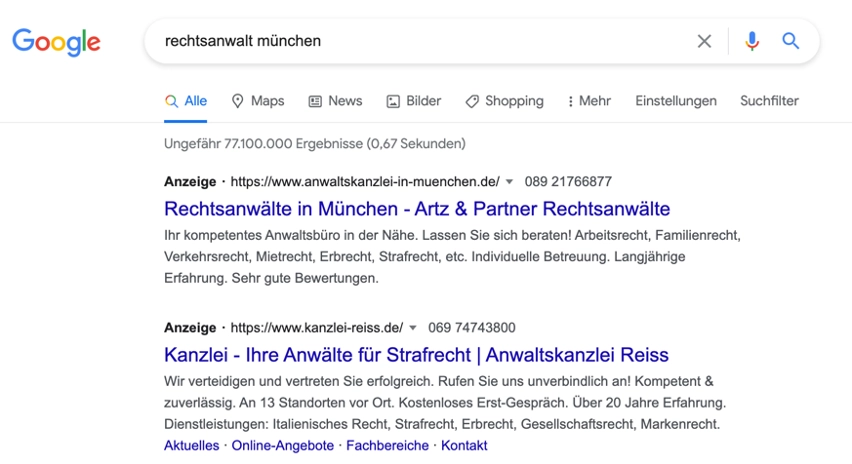Go to the Shopping results tab

tap(504, 101)
